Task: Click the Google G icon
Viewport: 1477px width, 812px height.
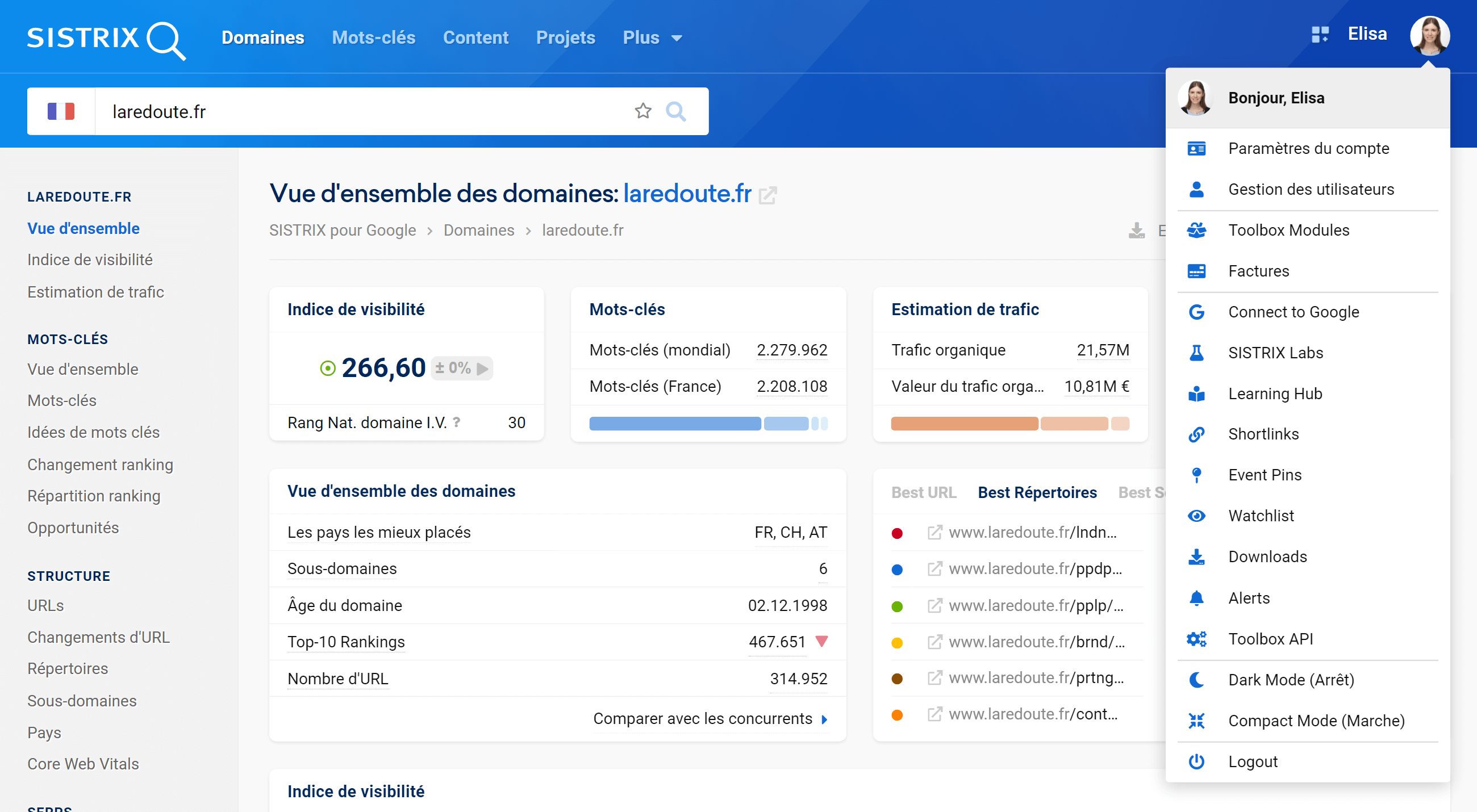Action: (1196, 312)
